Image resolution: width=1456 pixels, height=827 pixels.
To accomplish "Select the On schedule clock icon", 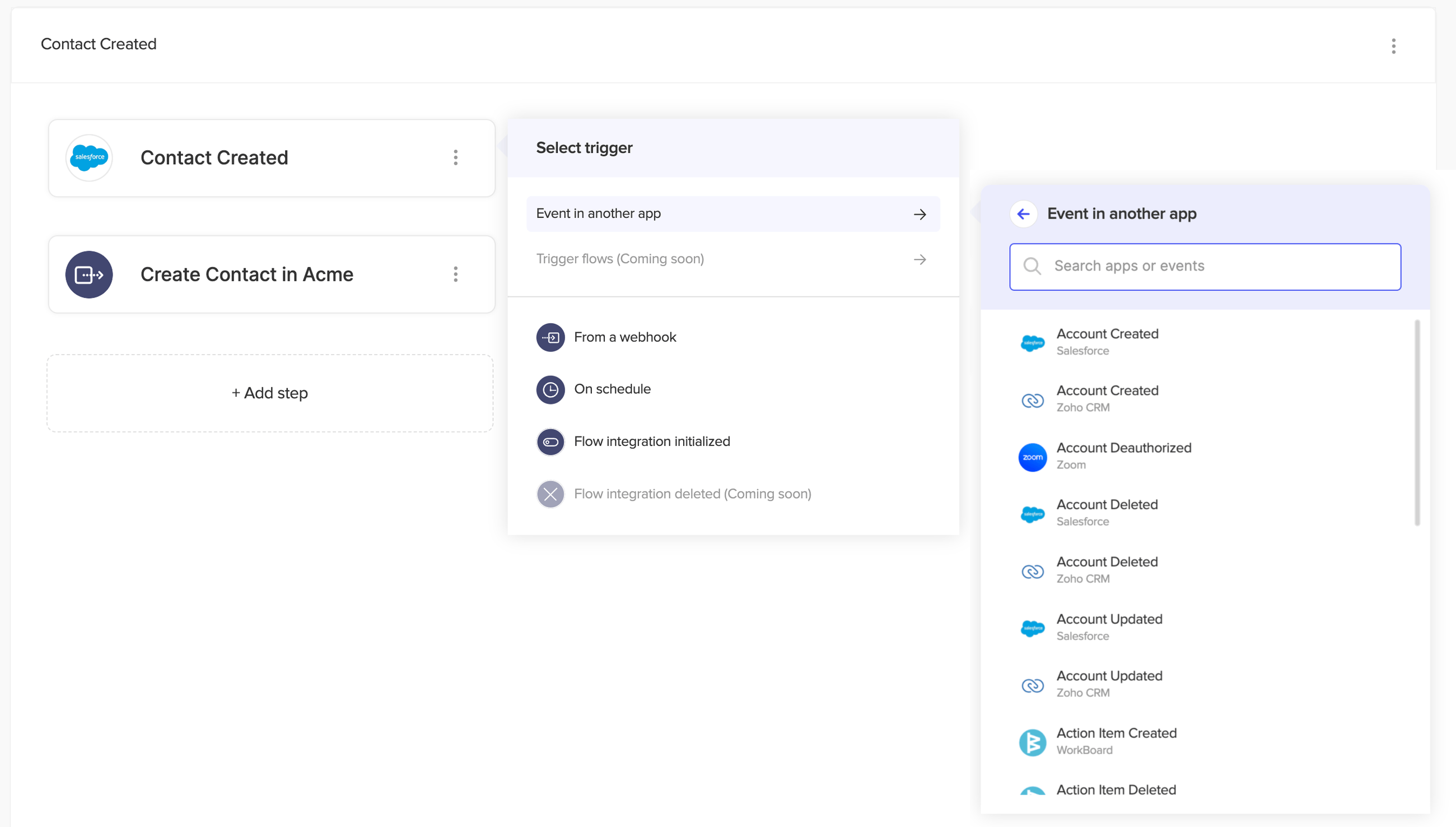I will (x=549, y=389).
